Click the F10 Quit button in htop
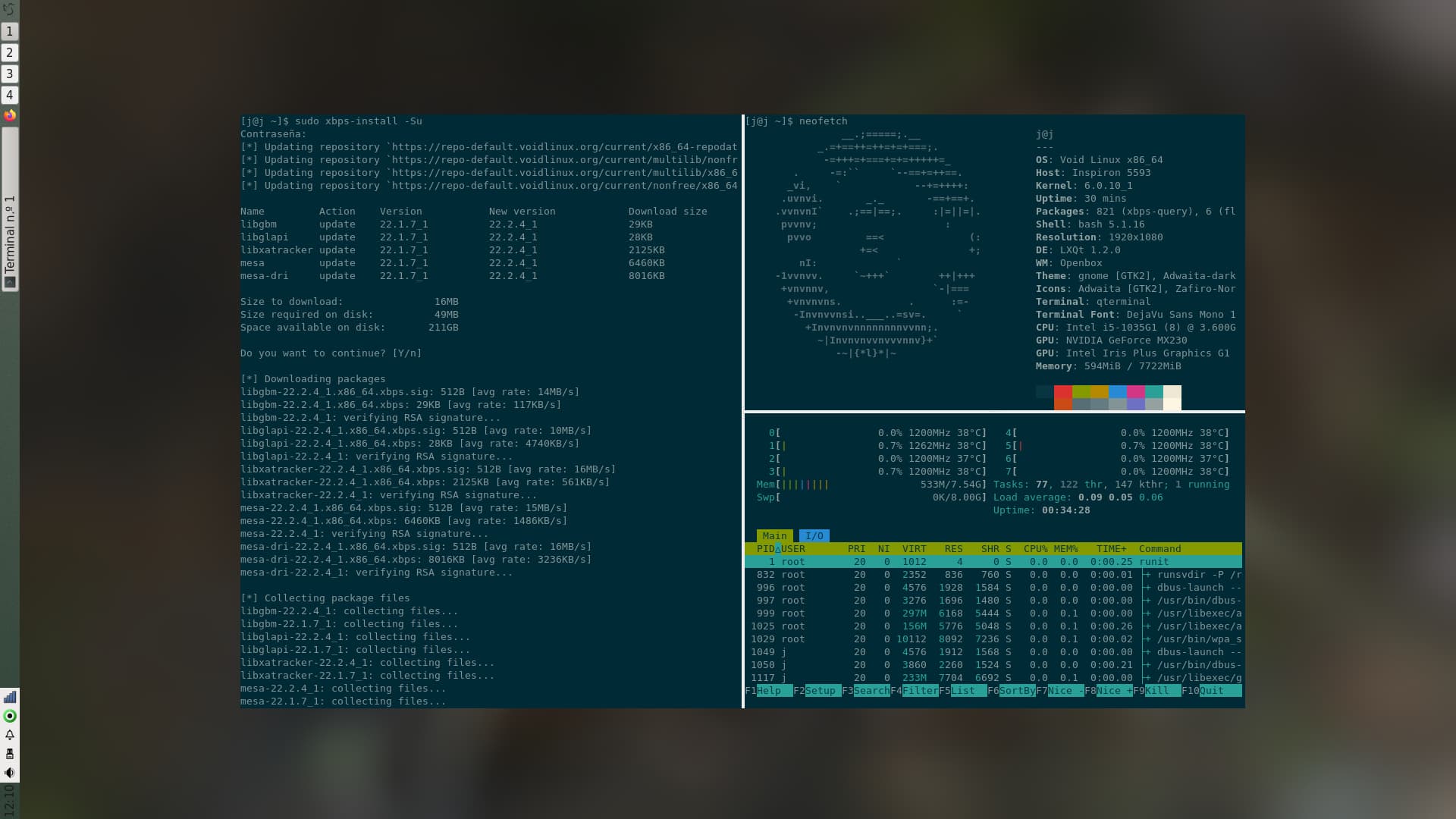 1211,690
